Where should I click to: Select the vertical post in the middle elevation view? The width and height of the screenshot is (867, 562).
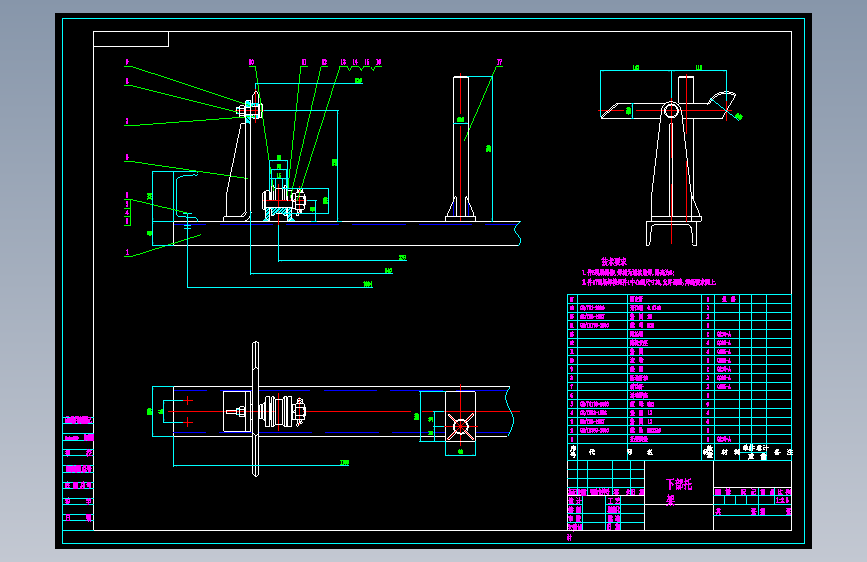click(461, 148)
